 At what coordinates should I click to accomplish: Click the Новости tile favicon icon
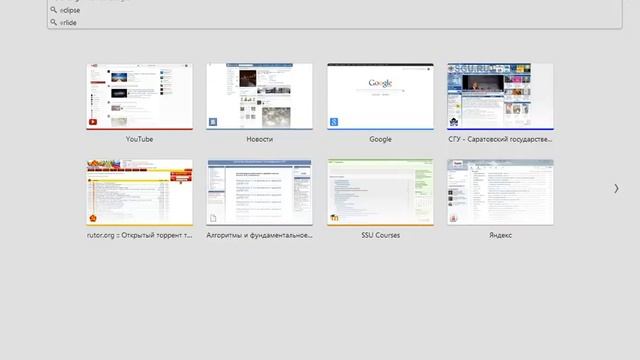213,122
